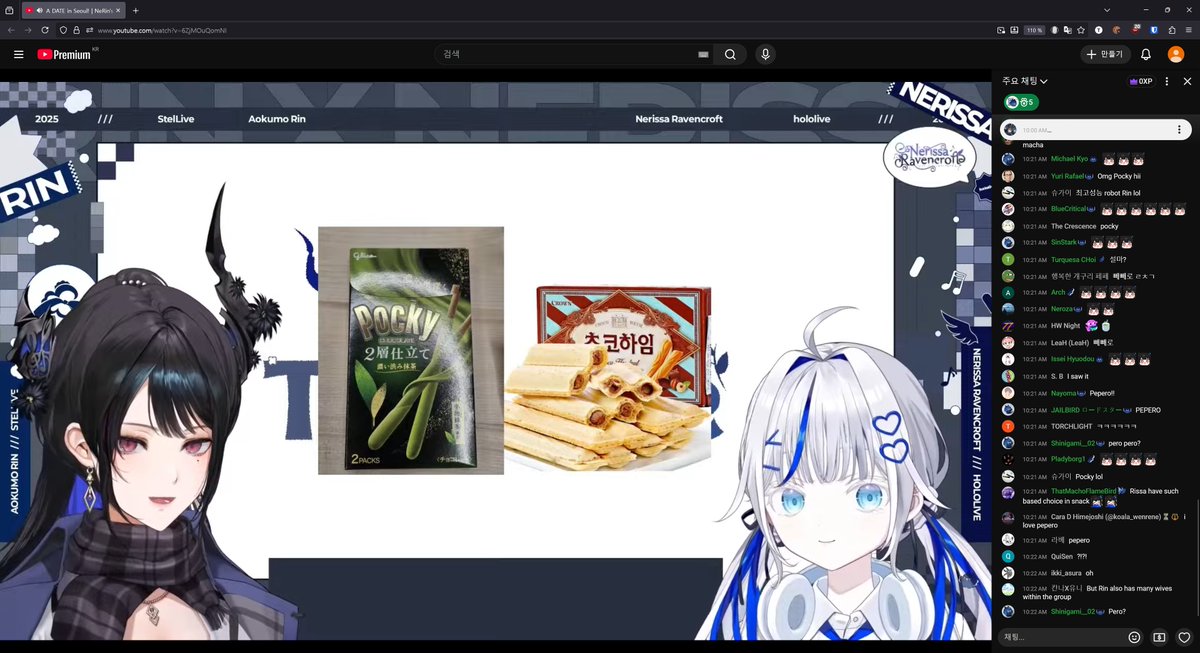The height and width of the screenshot is (653, 1200).
Task: Open page translation icon in address bar
Action: click(x=1068, y=30)
